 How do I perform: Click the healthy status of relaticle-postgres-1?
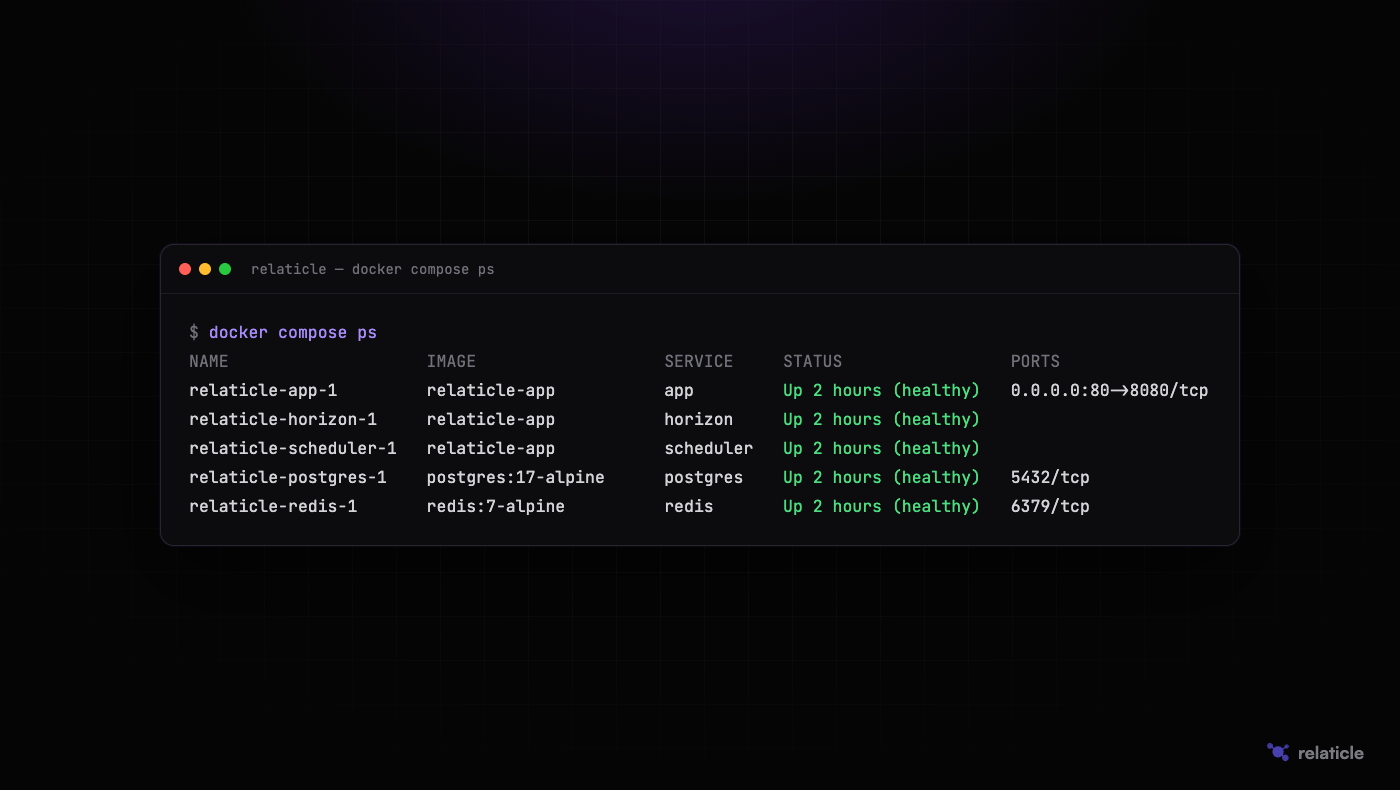click(x=882, y=477)
